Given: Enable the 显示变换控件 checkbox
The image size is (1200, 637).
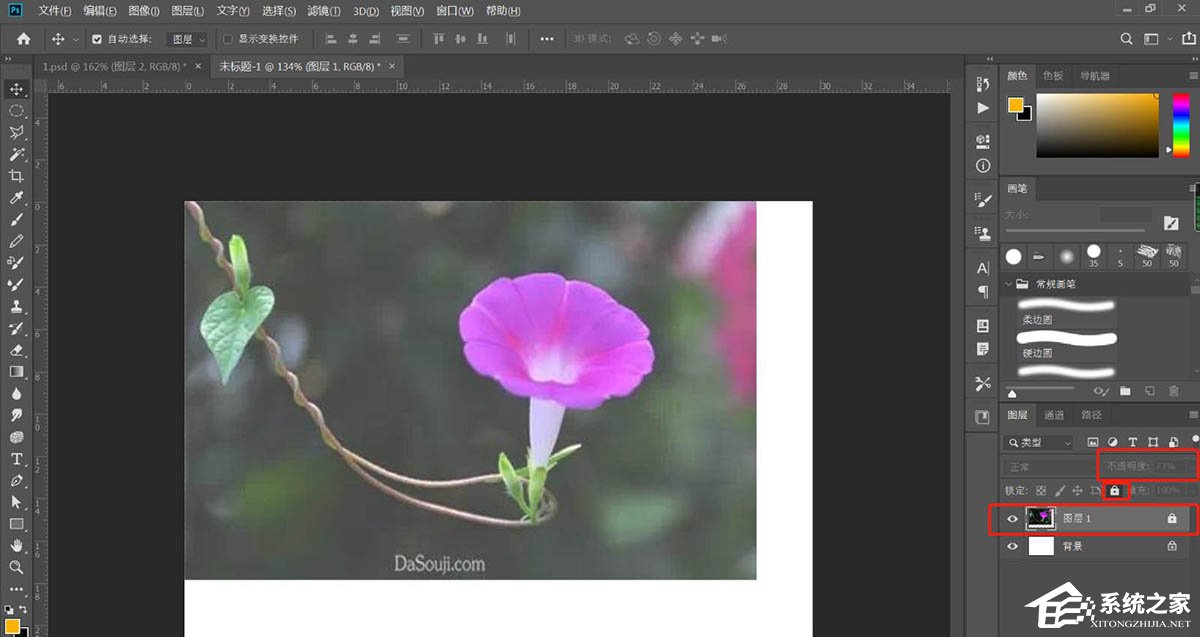Looking at the screenshot, I should [228, 40].
